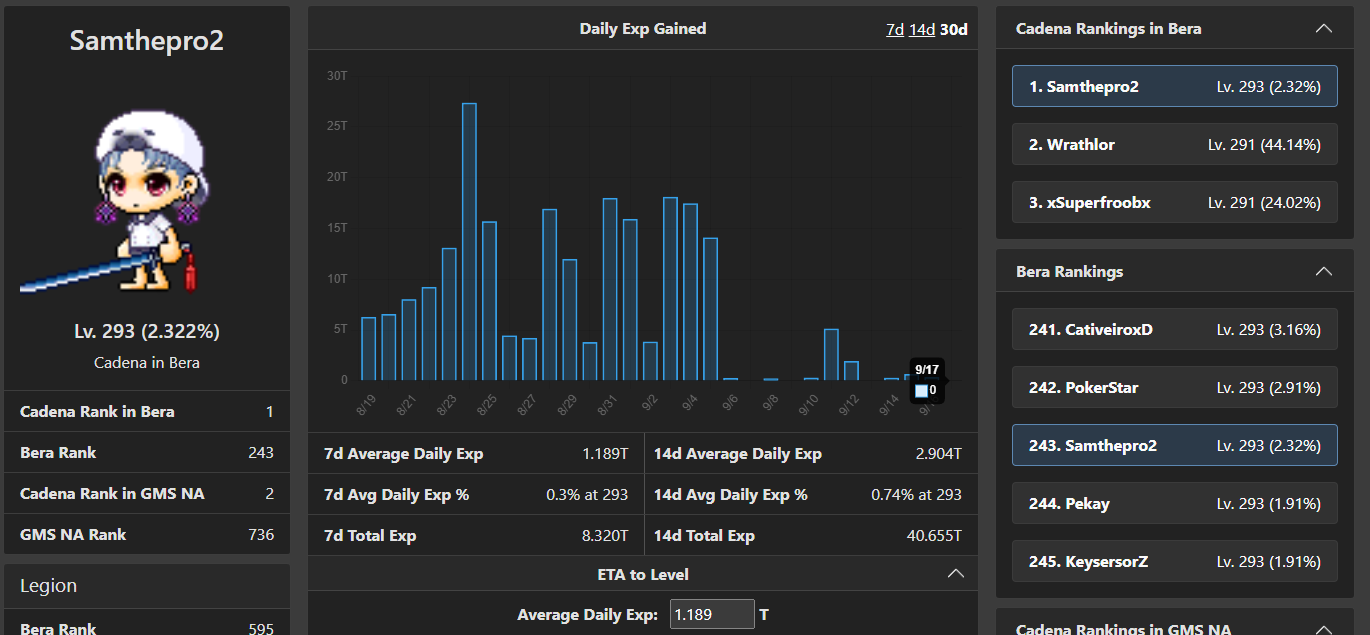Click the Cadena Rank in Bera row
The height and width of the screenshot is (635, 1370).
point(147,411)
